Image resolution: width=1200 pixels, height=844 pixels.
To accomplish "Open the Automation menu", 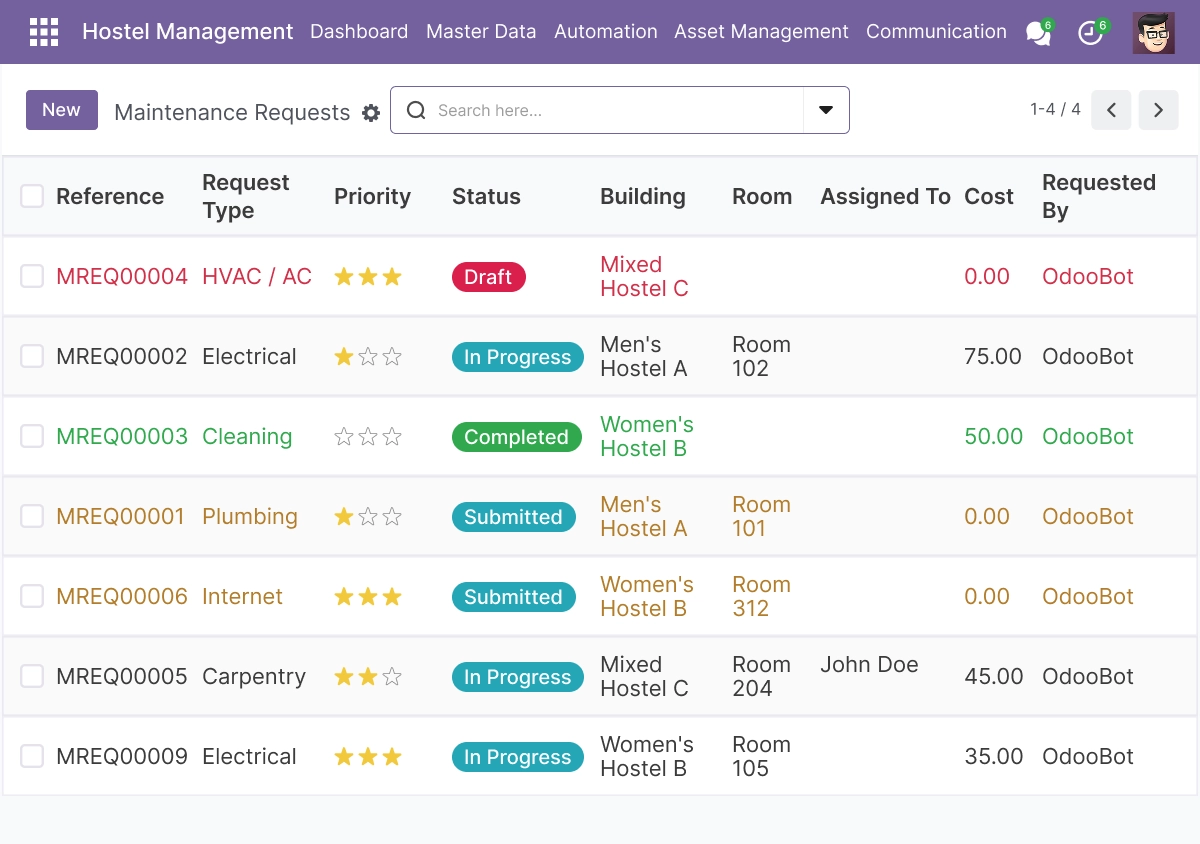I will (x=606, y=32).
